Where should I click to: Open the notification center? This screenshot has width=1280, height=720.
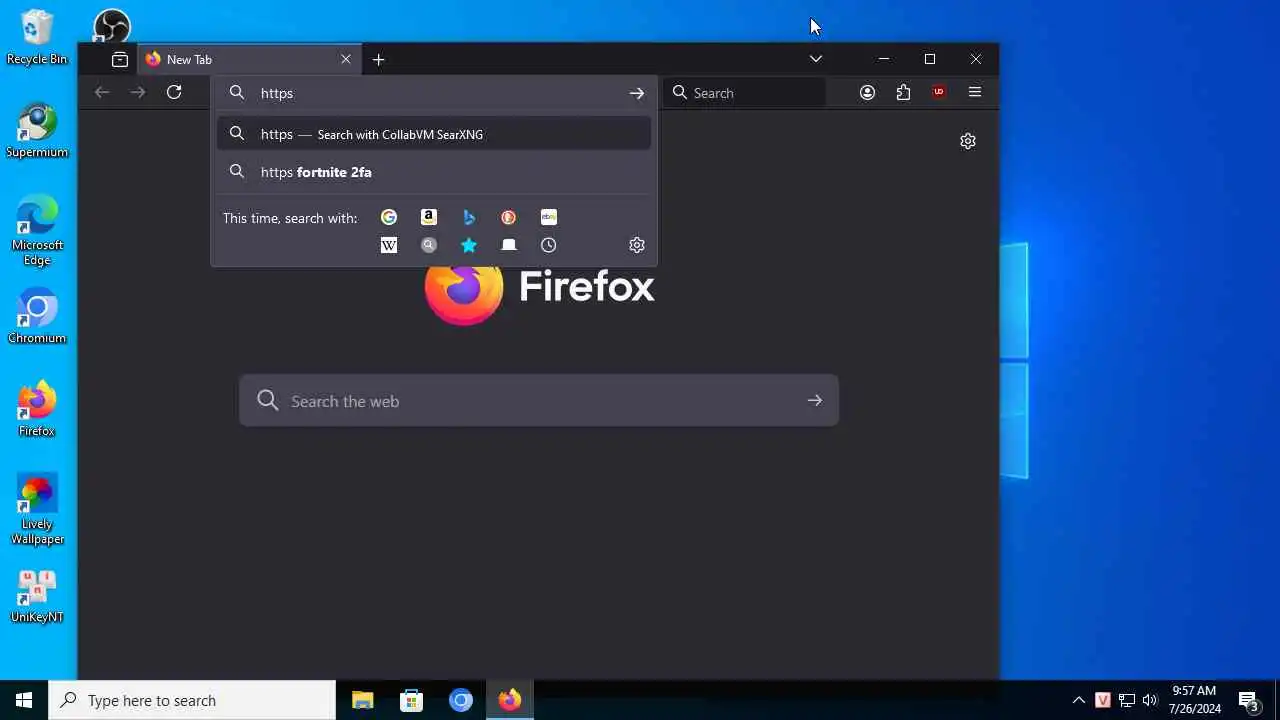click(1248, 700)
